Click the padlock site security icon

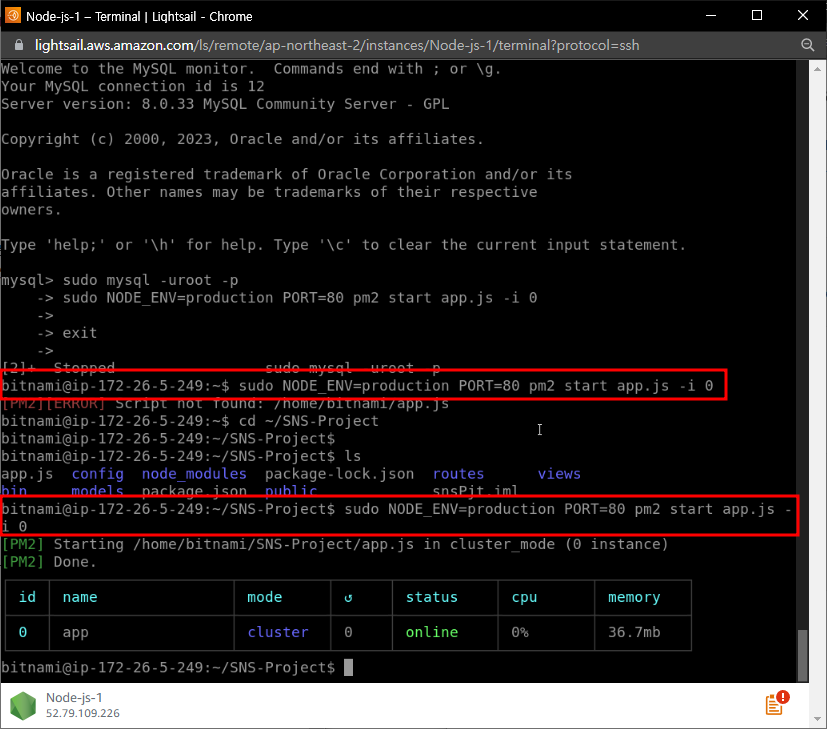point(19,45)
